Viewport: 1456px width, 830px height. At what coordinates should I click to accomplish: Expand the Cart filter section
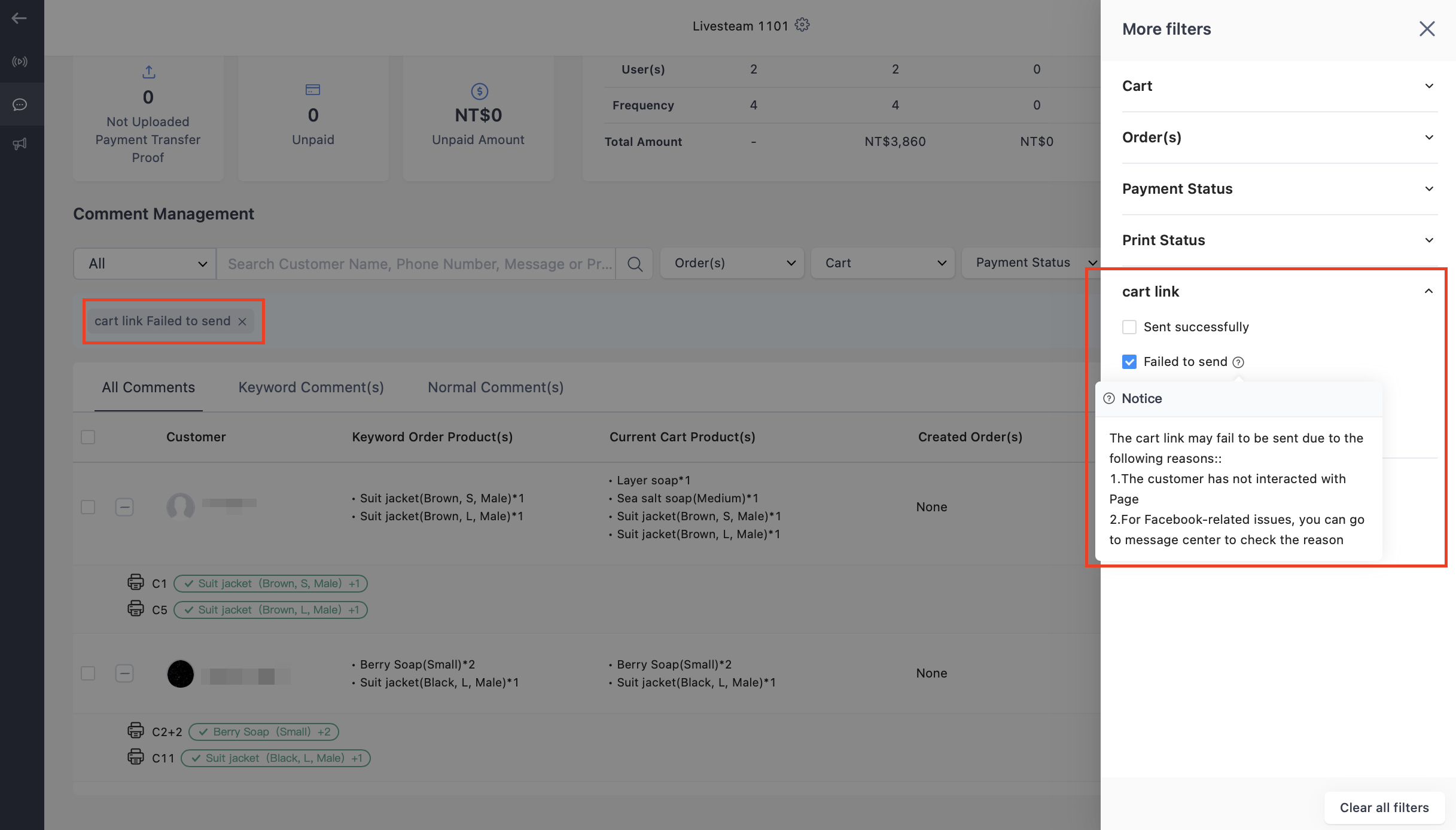[x=1280, y=86]
